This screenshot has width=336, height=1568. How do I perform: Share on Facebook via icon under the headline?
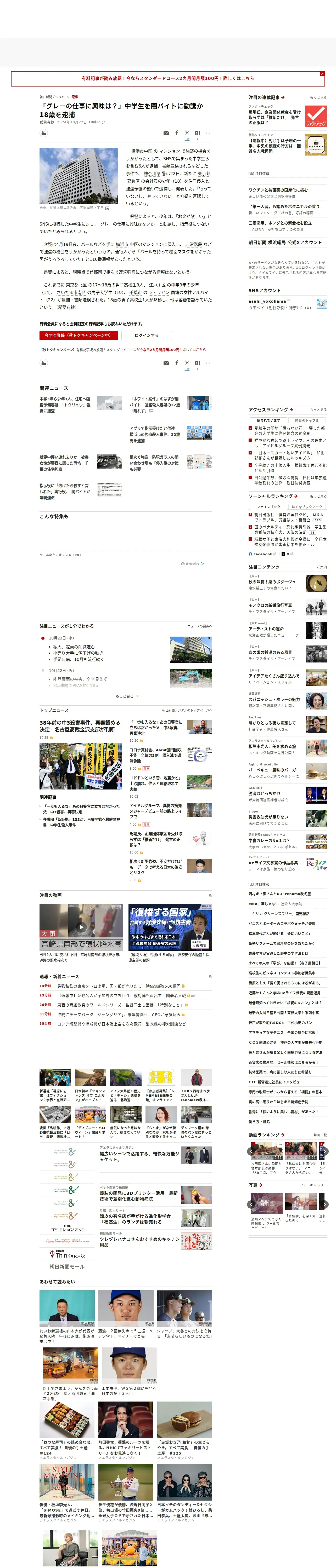177,133
